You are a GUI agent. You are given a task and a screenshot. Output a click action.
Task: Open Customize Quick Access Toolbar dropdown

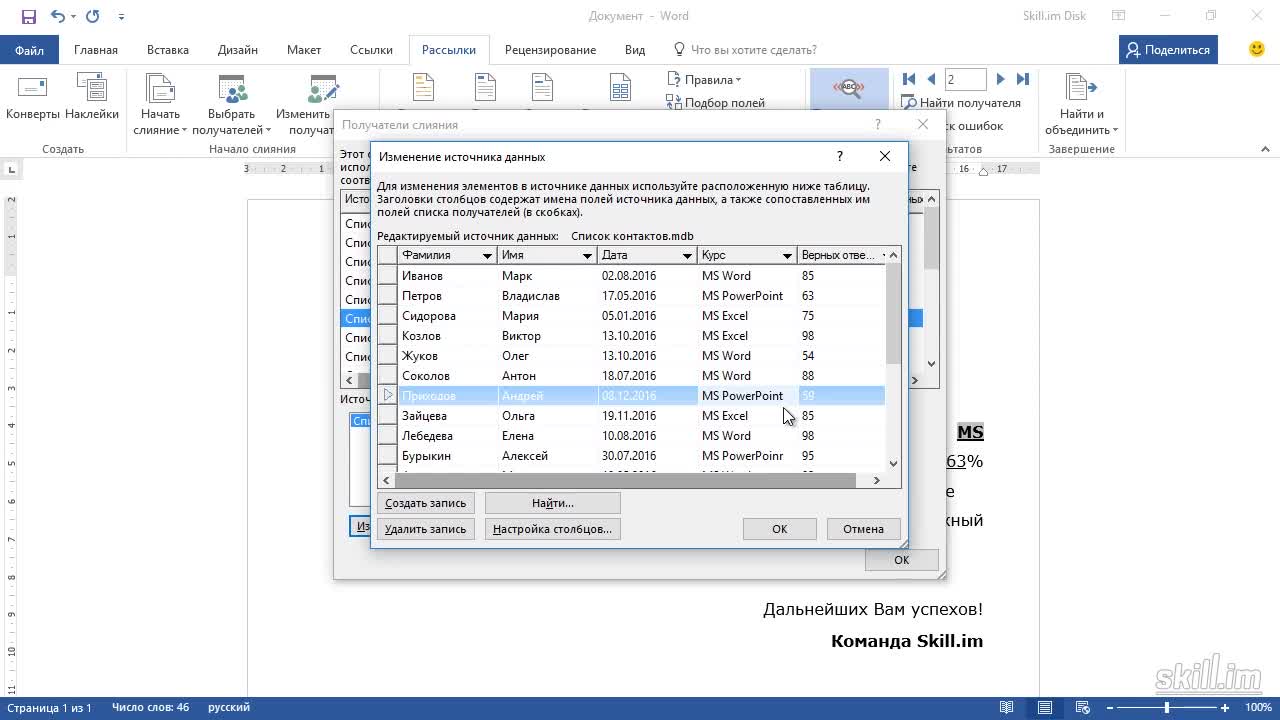point(122,16)
